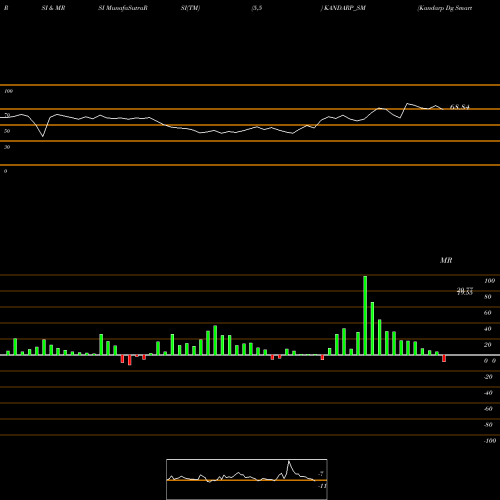Click the 'SI MunafaSutraR' header text
Viewport: 500px width, 500px height.
pyautogui.click(x=123, y=8)
